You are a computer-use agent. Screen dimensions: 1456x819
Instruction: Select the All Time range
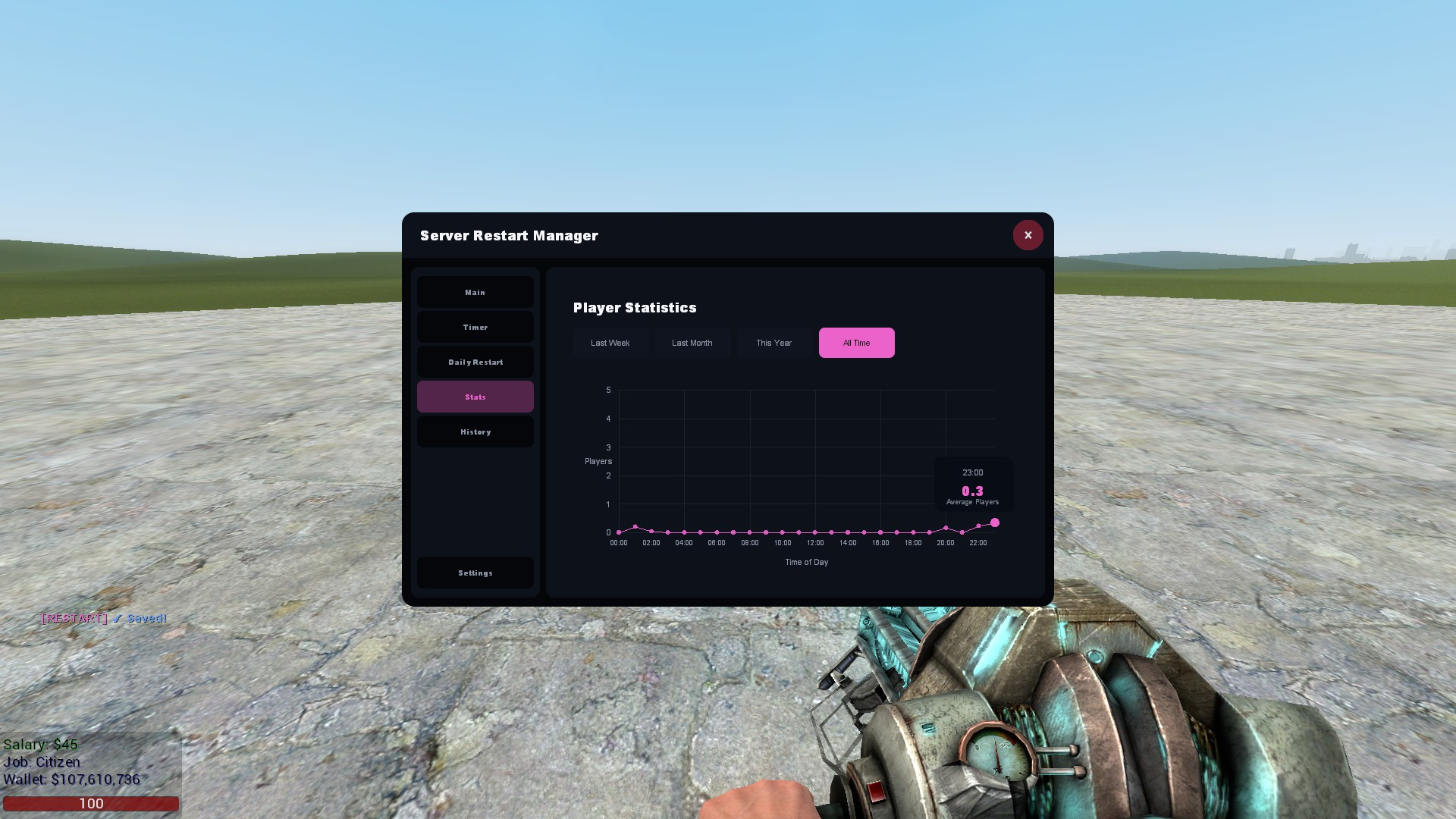857,343
